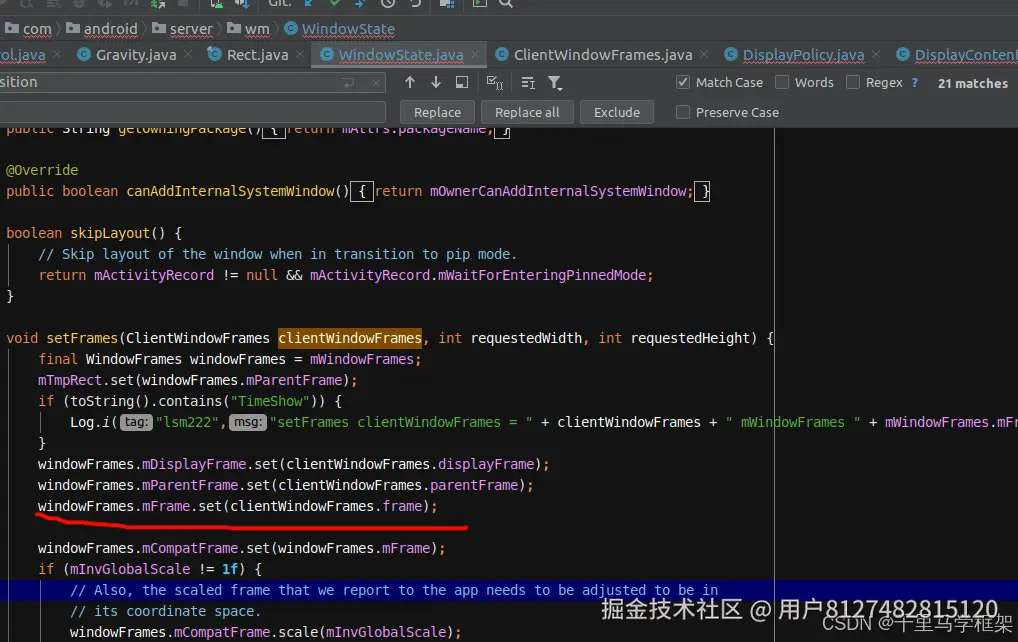Viewport: 1018px width, 642px height.
Task: Click the new line icon in search field
Action: [x=349, y=83]
